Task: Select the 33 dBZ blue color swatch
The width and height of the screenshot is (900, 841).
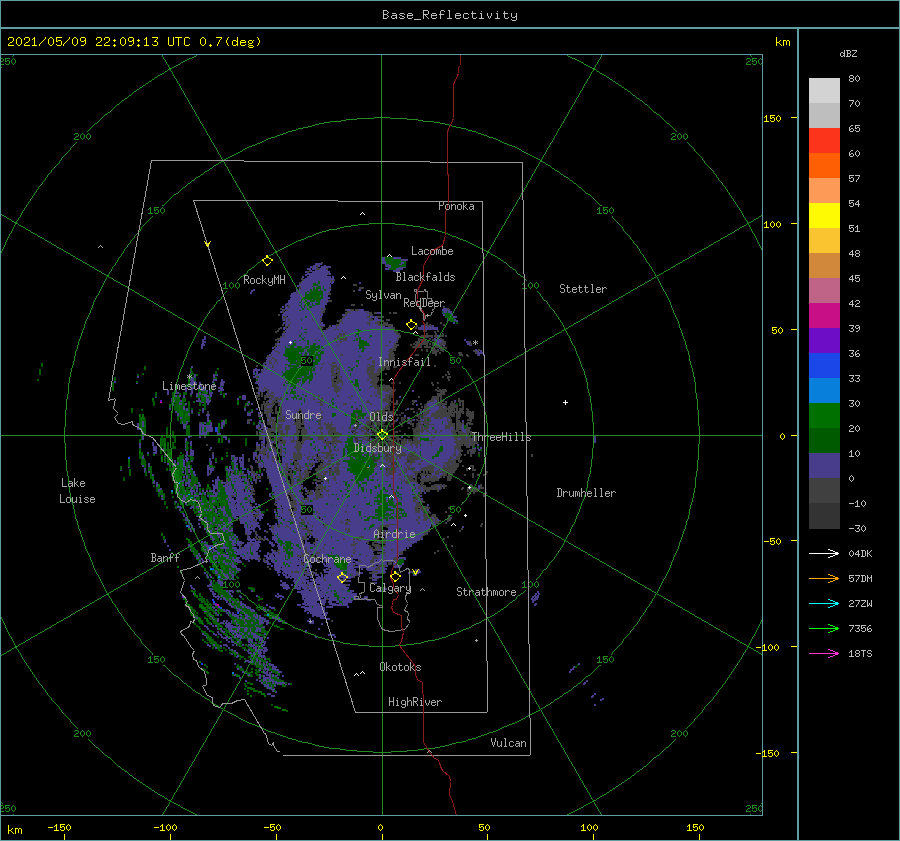Action: tap(824, 366)
